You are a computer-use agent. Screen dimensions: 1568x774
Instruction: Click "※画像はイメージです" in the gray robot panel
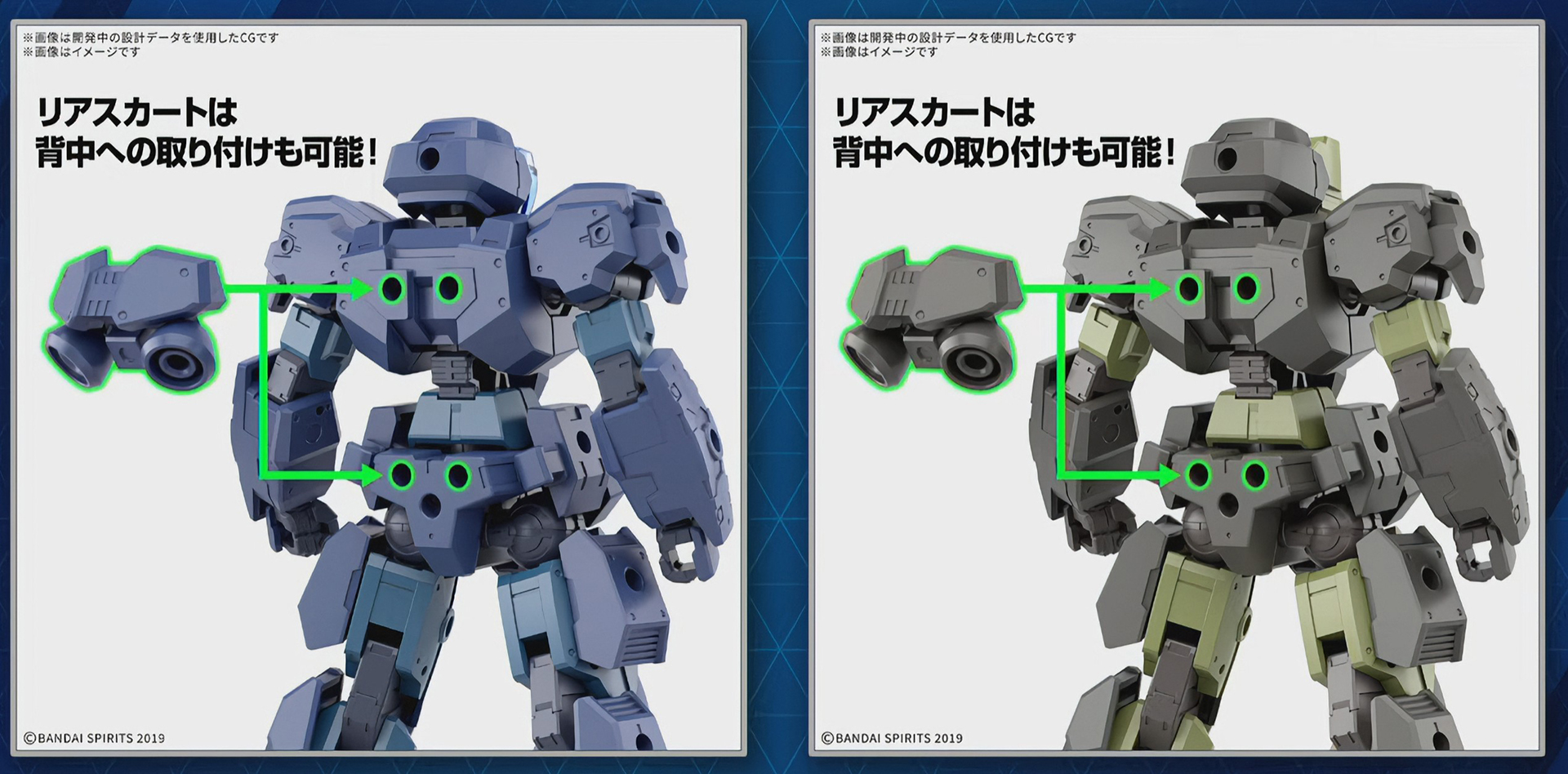coord(879,52)
